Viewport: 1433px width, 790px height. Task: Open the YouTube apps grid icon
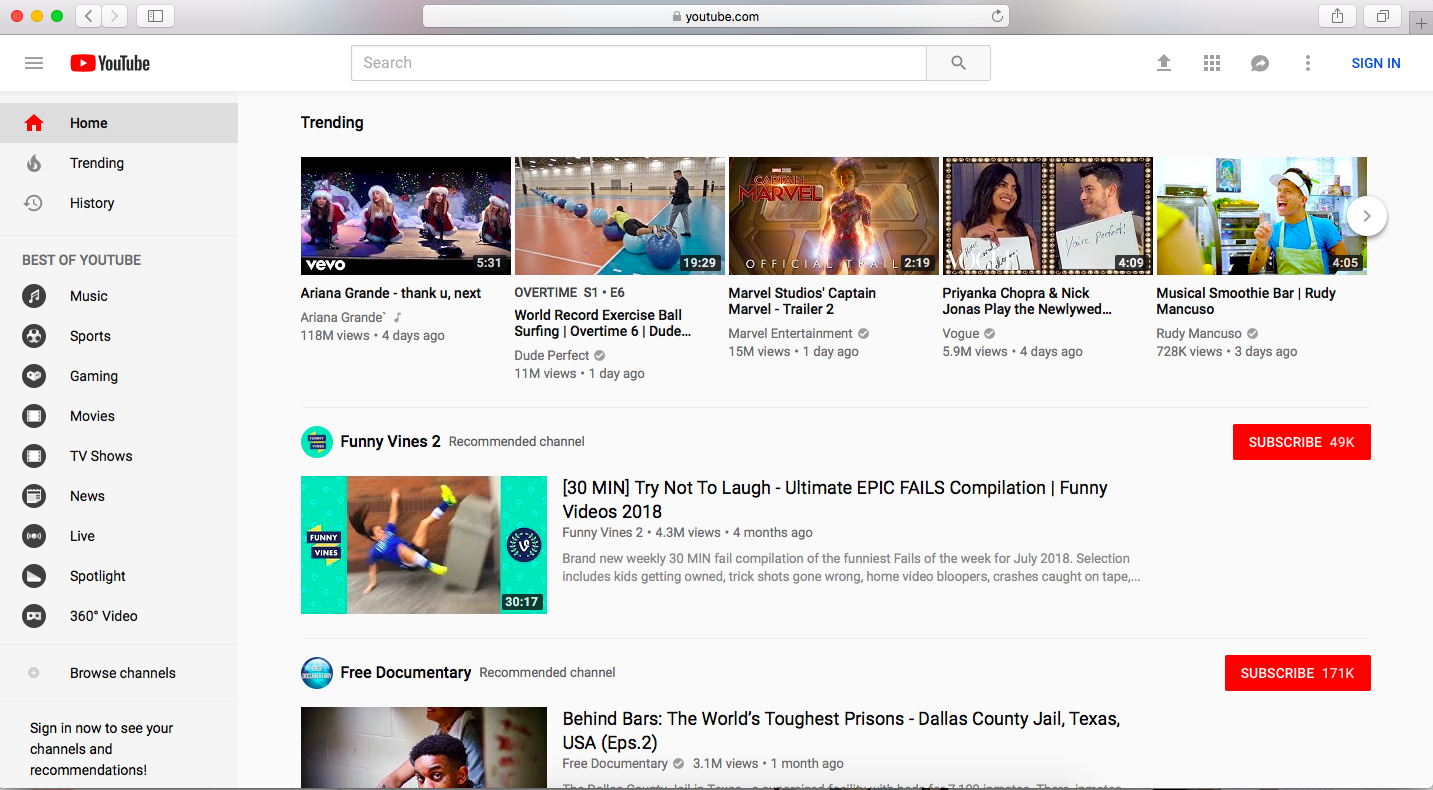point(1212,63)
